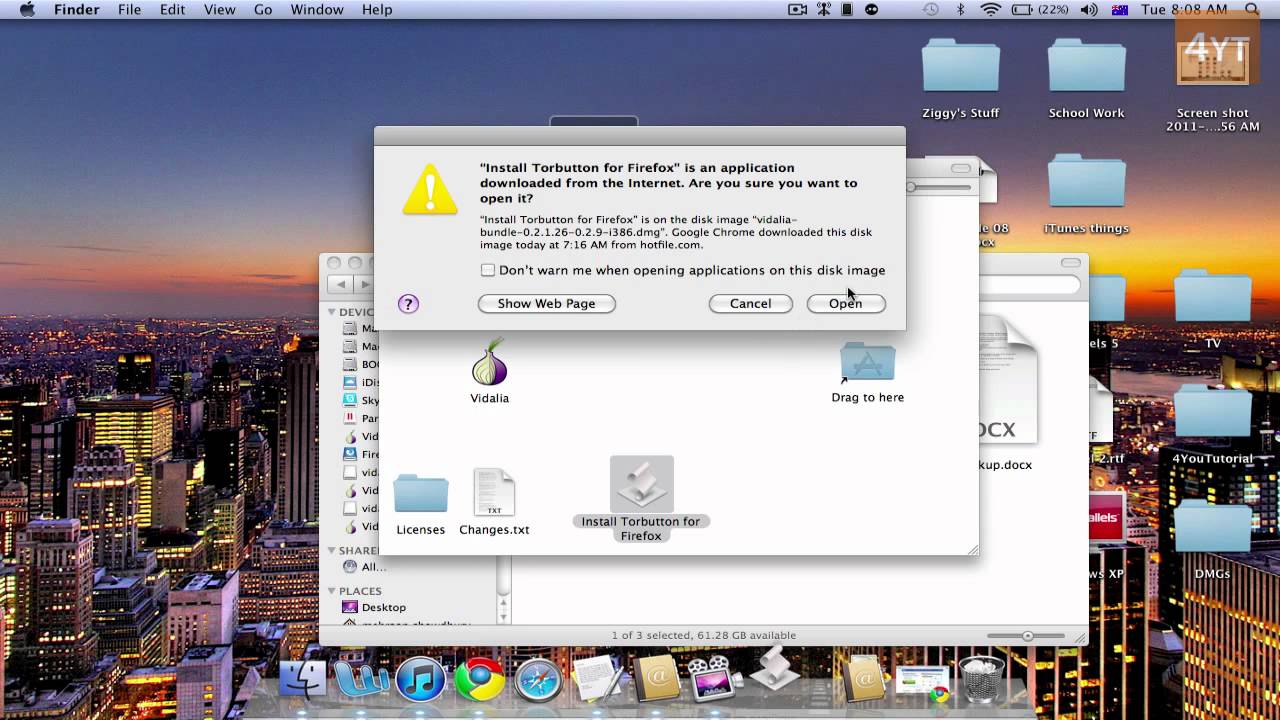Click the Bluetooth menu bar icon
Viewport: 1280px width, 720px height.
point(961,9)
